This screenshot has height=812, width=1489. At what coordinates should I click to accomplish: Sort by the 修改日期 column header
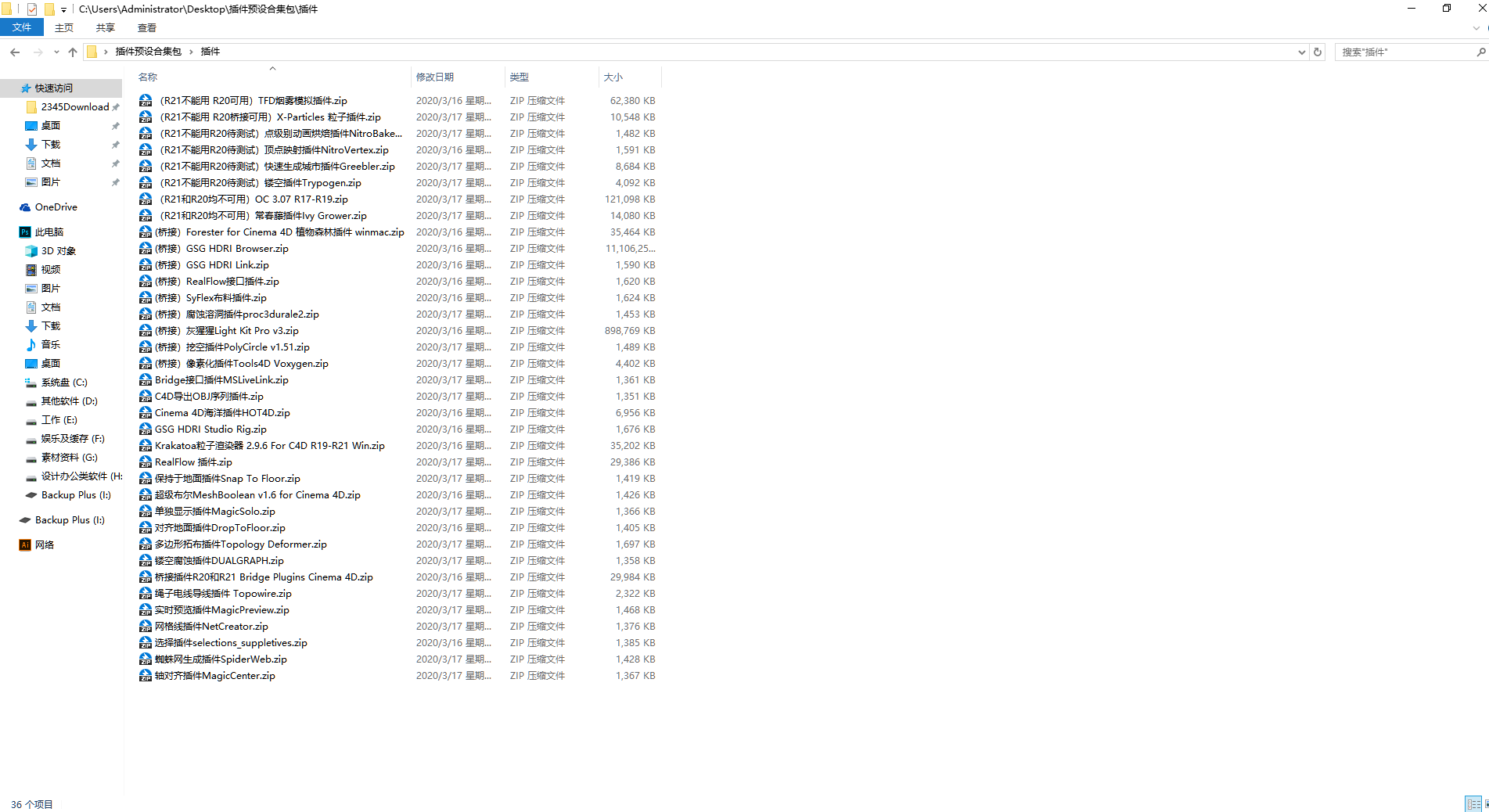(435, 77)
